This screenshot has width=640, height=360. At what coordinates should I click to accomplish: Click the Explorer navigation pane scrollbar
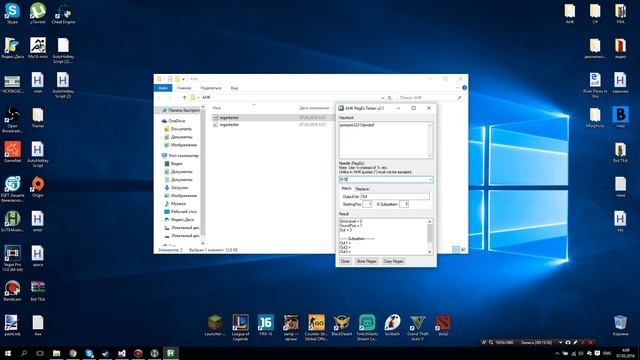point(202,175)
